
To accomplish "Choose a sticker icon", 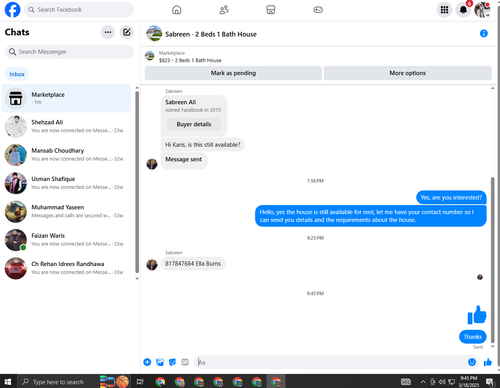I will pyautogui.click(x=172, y=362).
